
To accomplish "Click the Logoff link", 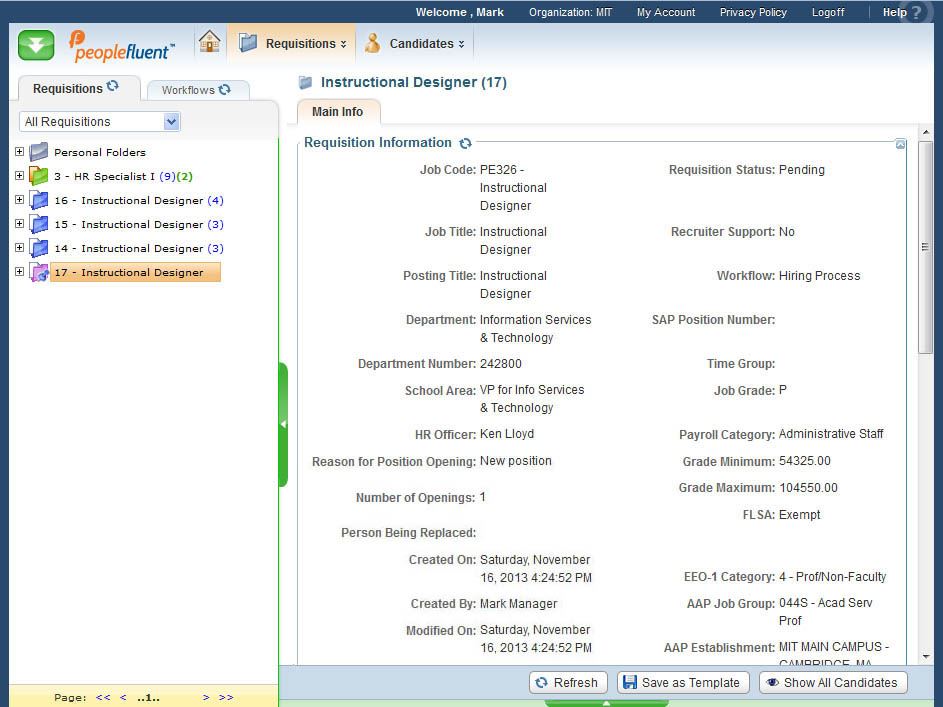I will click(x=827, y=13).
